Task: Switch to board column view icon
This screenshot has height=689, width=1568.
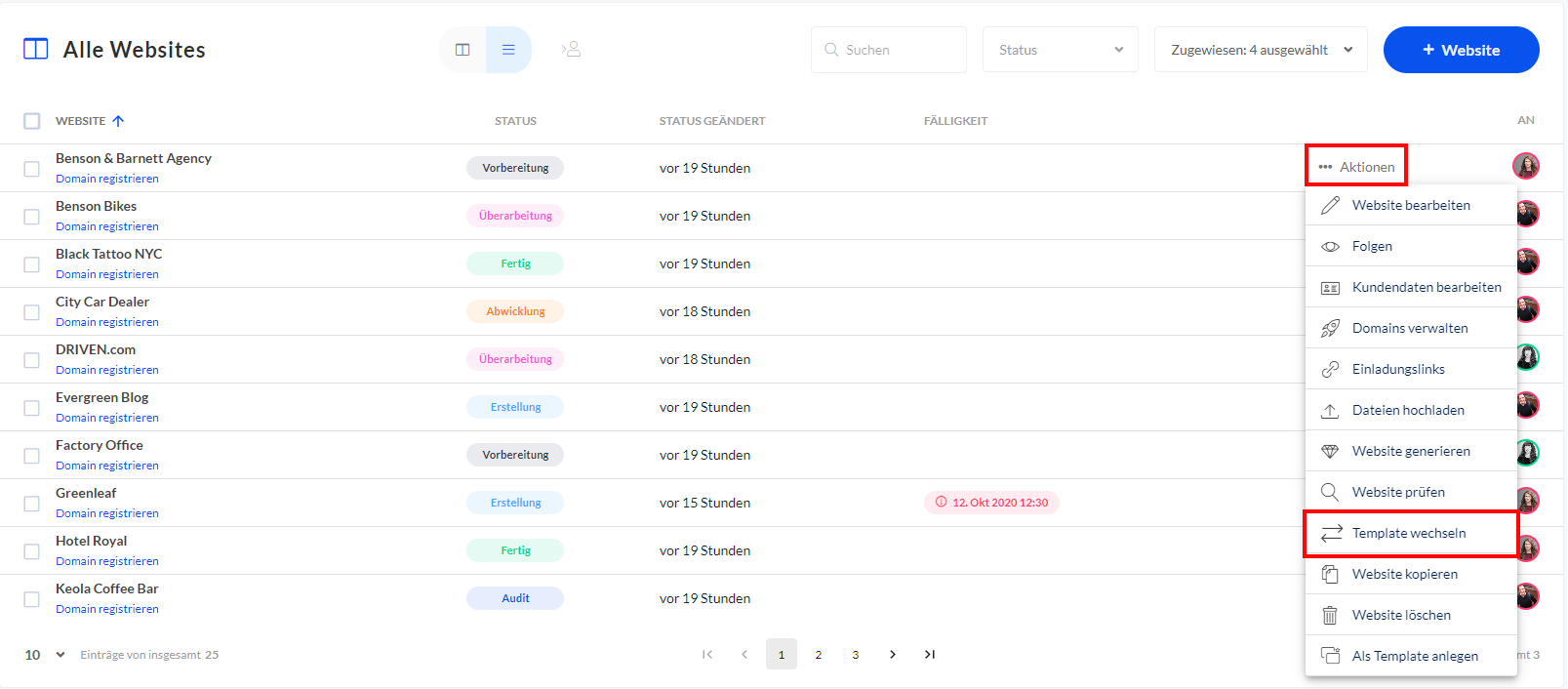Action: [x=462, y=50]
